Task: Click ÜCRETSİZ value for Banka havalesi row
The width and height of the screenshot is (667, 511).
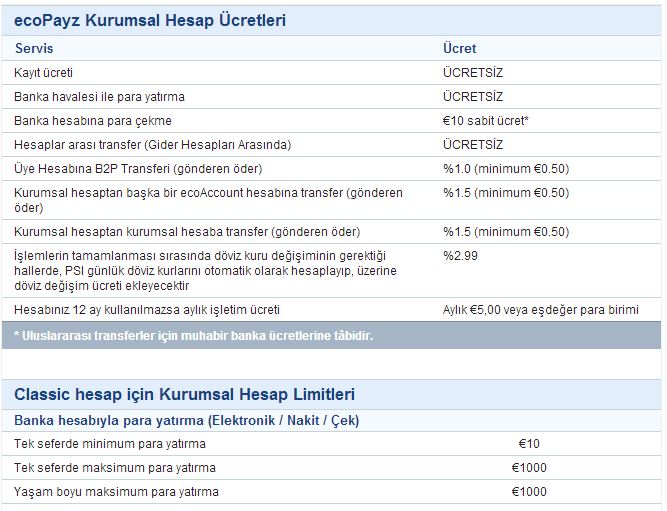Action: tap(473, 97)
